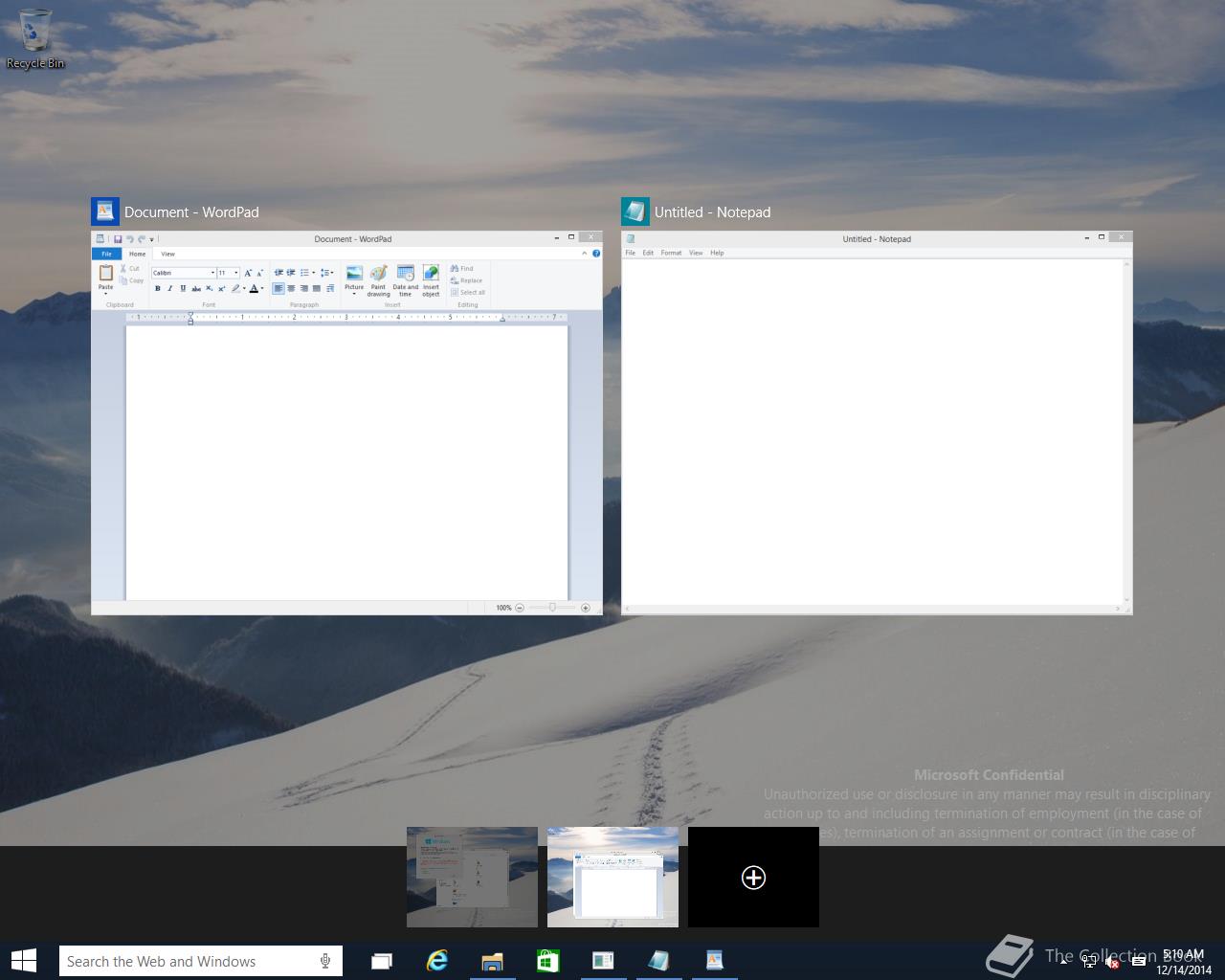This screenshot has width=1225, height=980.
Task: Toggle Underline formatting in WordPad
Action: [183, 288]
